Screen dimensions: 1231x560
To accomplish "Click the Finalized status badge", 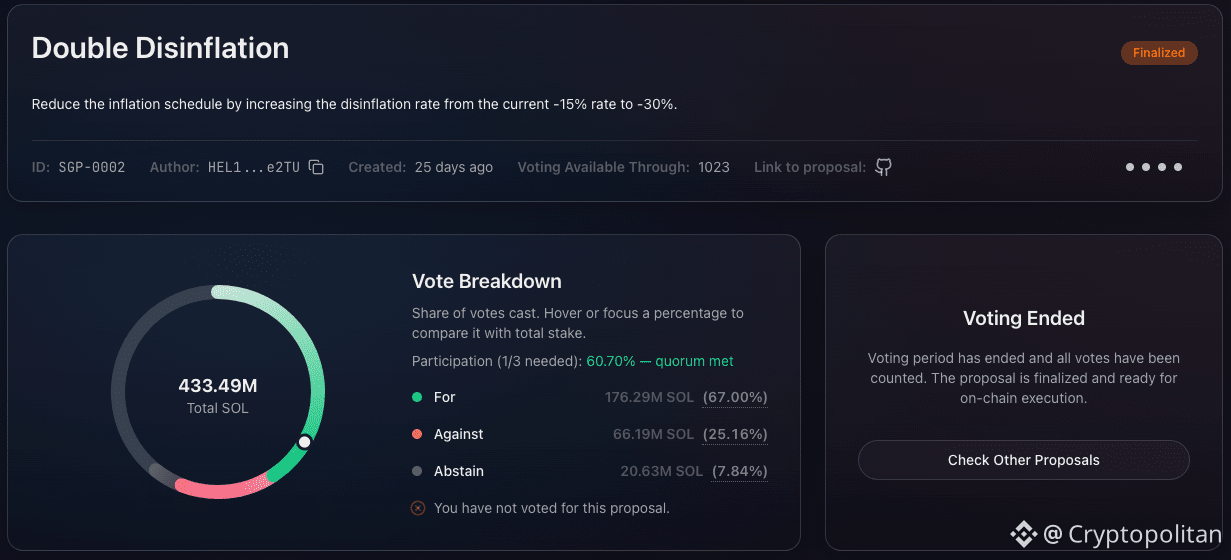I will (x=1159, y=53).
